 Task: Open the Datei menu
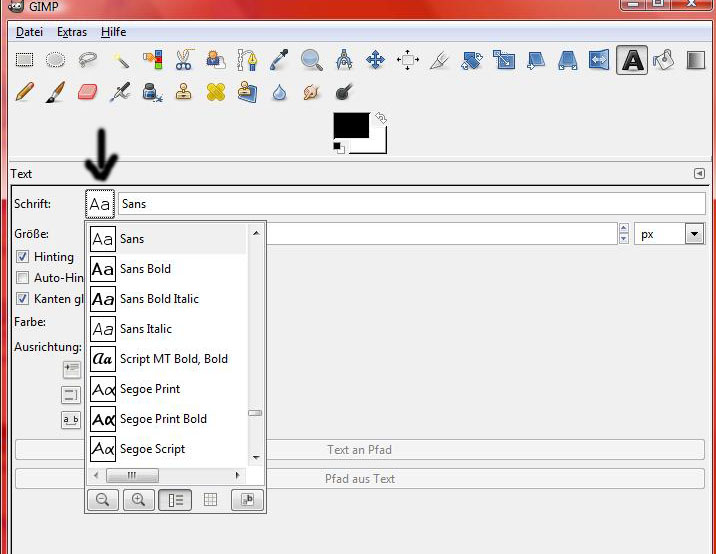pos(29,32)
